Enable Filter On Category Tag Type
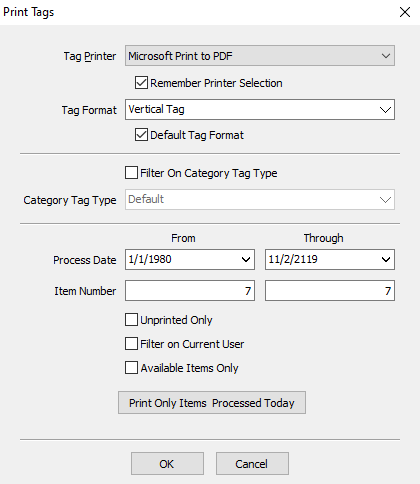The image size is (420, 484). (x=131, y=173)
